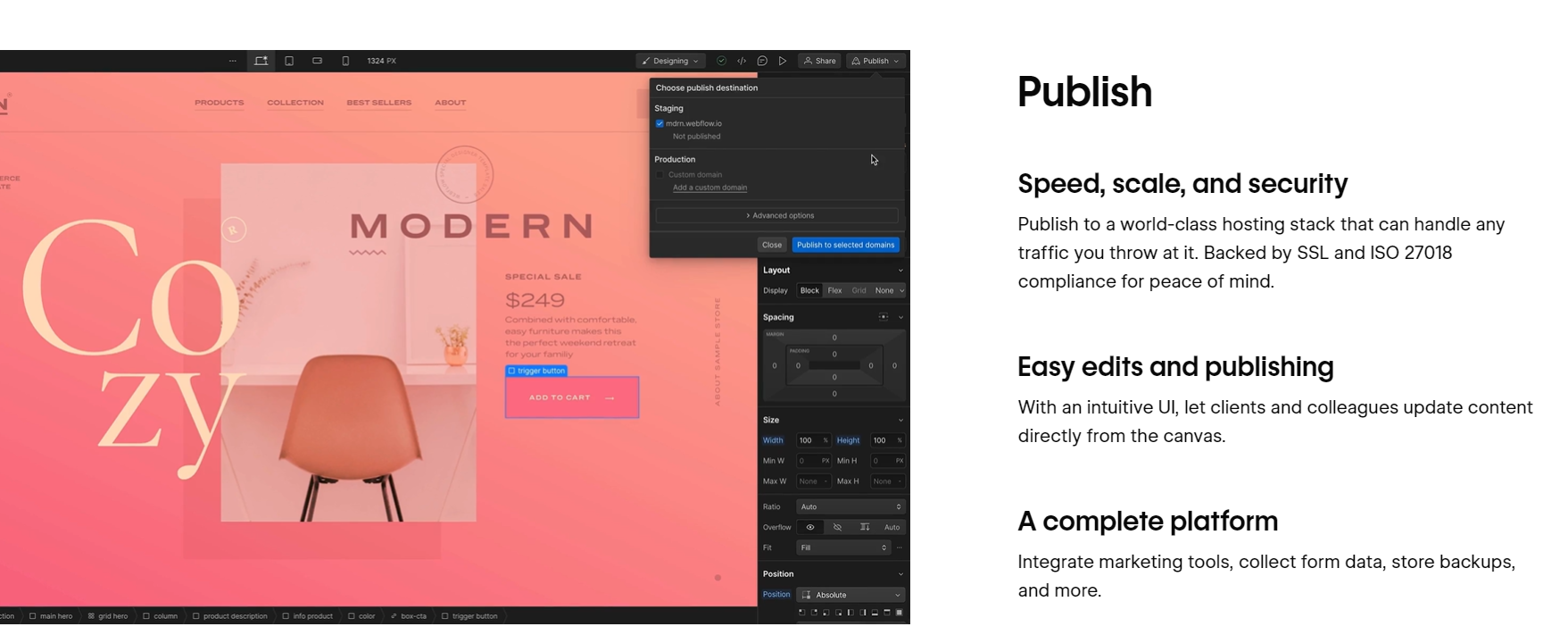Select the Flex display option
The image size is (1568, 635).
coord(834,290)
